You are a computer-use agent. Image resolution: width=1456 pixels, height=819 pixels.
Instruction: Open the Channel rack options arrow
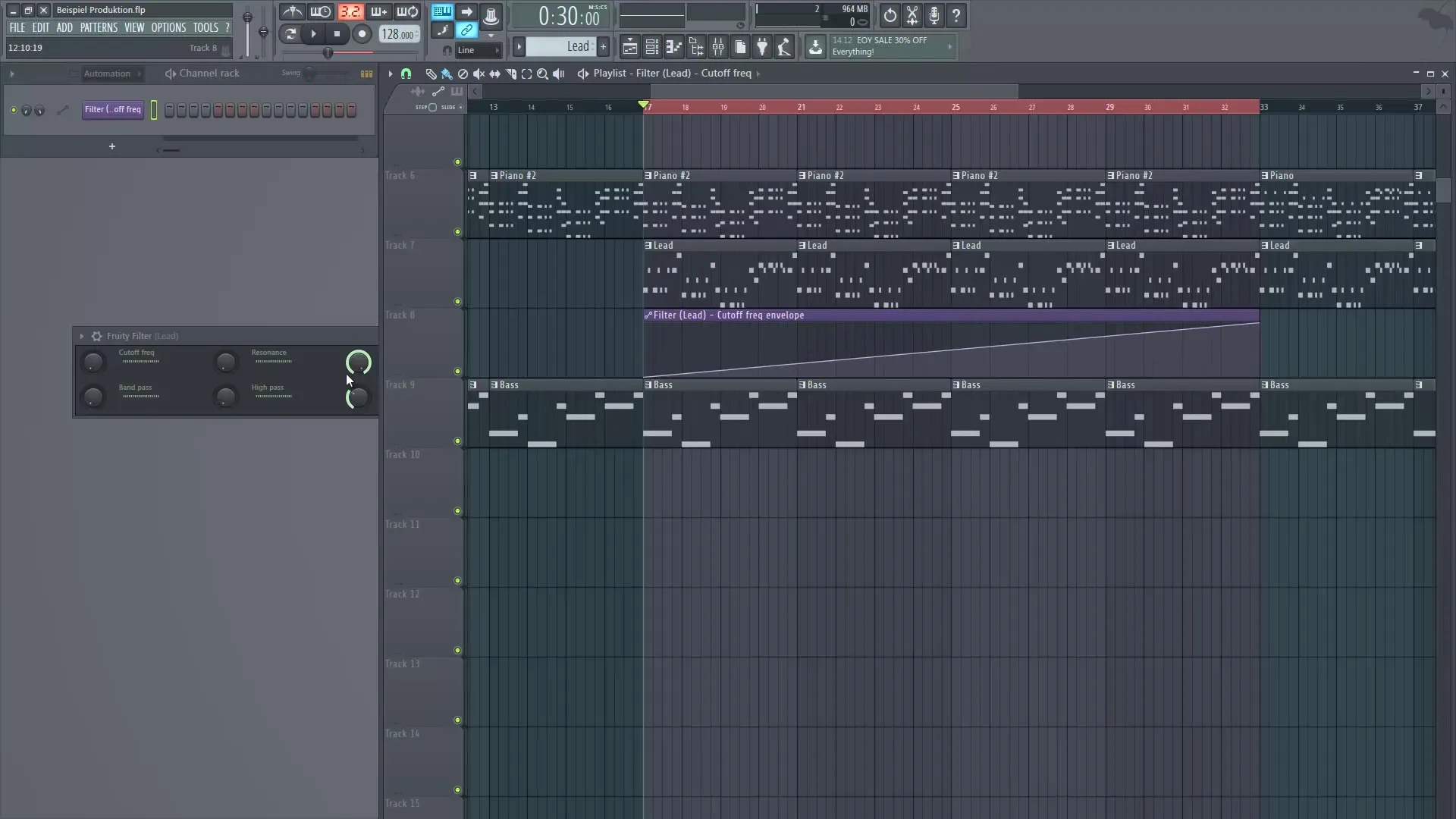(x=11, y=74)
